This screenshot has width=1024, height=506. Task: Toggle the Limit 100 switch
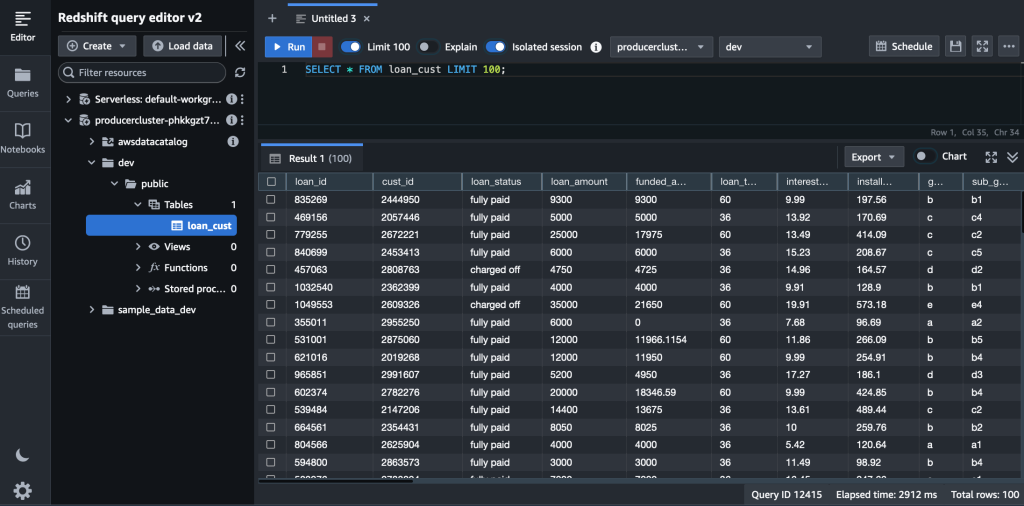[351, 47]
